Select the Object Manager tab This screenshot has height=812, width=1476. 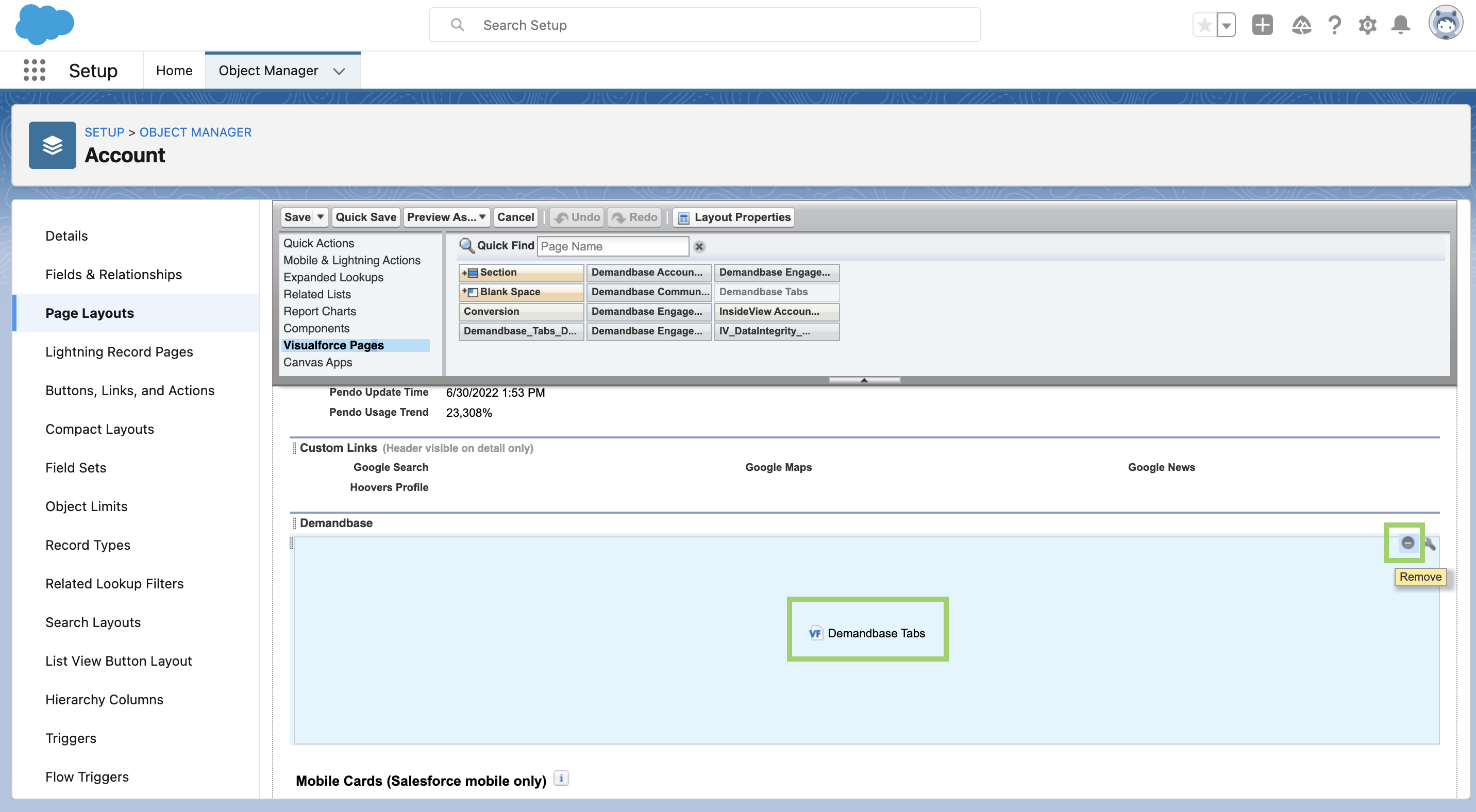[x=268, y=71]
